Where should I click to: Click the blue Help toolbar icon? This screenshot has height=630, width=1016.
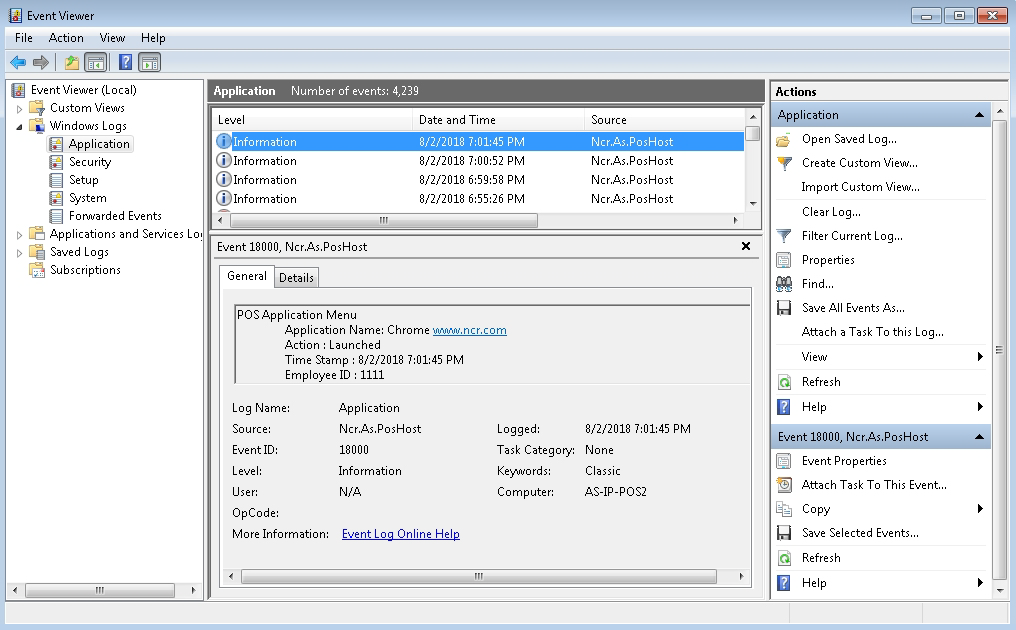coord(125,63)
